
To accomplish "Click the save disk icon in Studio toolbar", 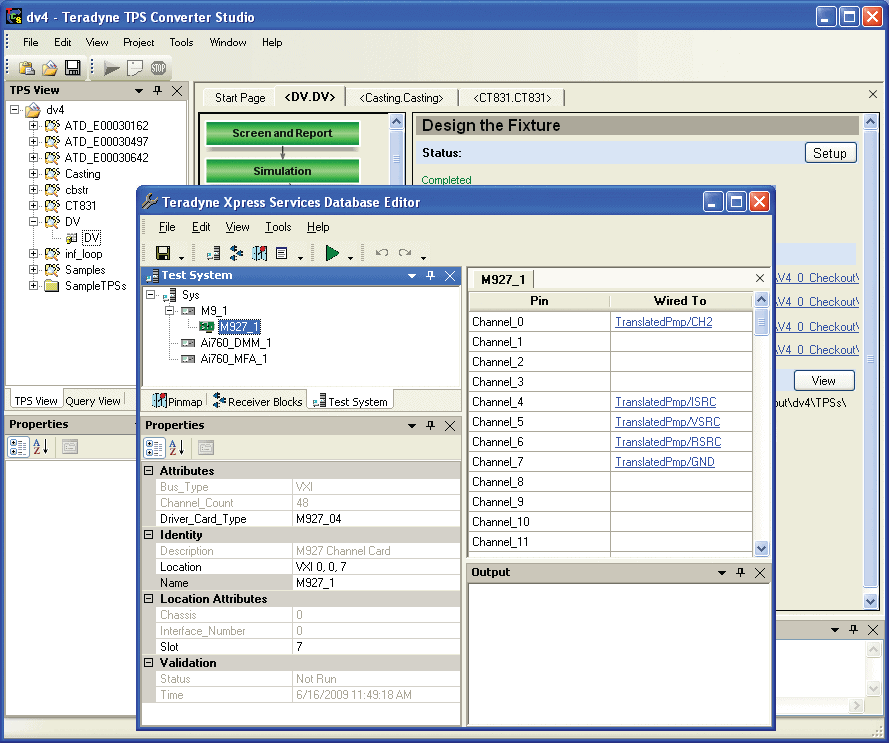I will [x=73, y=68].
